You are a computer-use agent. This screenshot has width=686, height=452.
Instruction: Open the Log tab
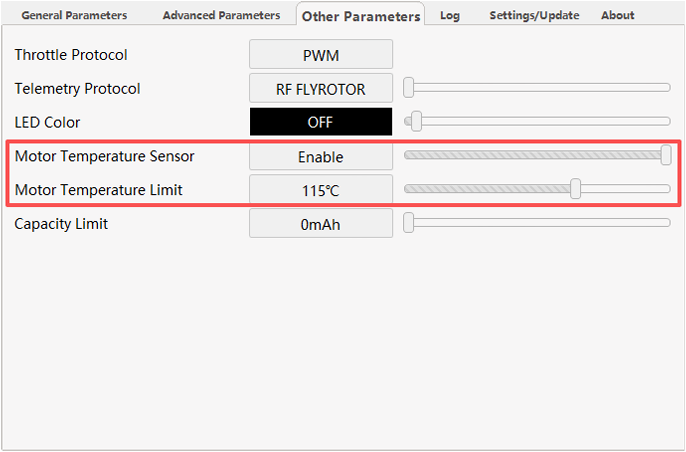(450, 15)
